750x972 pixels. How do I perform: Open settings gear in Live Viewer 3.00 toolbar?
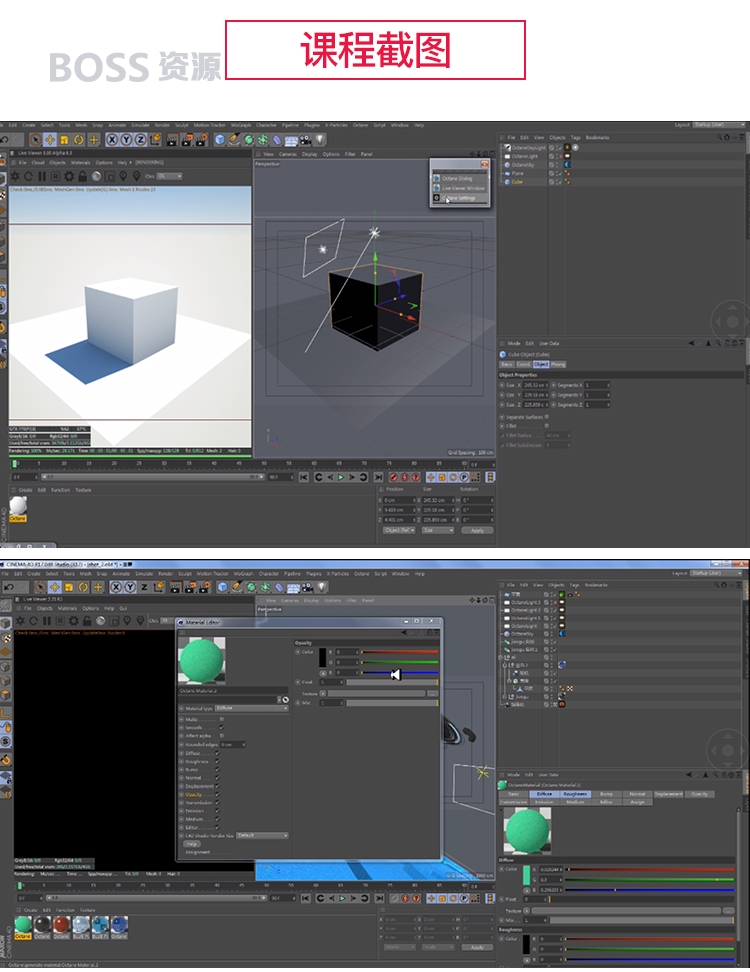(69, 176)
